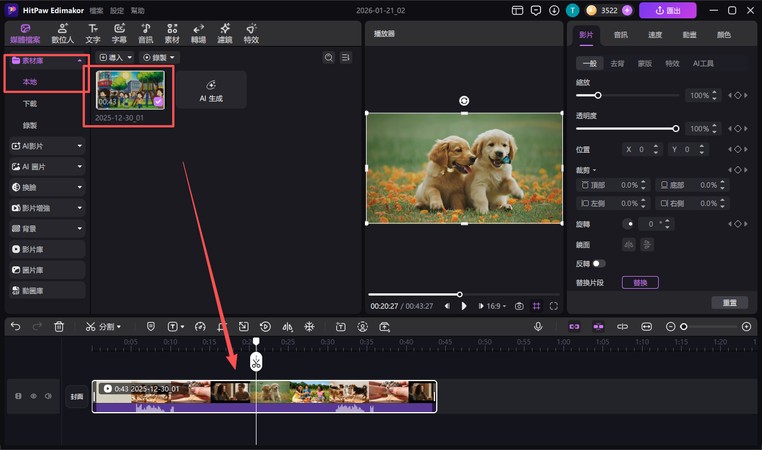The image size is (762, 450).
Task: Open the 導入 import dropdown
Action: 118,58
